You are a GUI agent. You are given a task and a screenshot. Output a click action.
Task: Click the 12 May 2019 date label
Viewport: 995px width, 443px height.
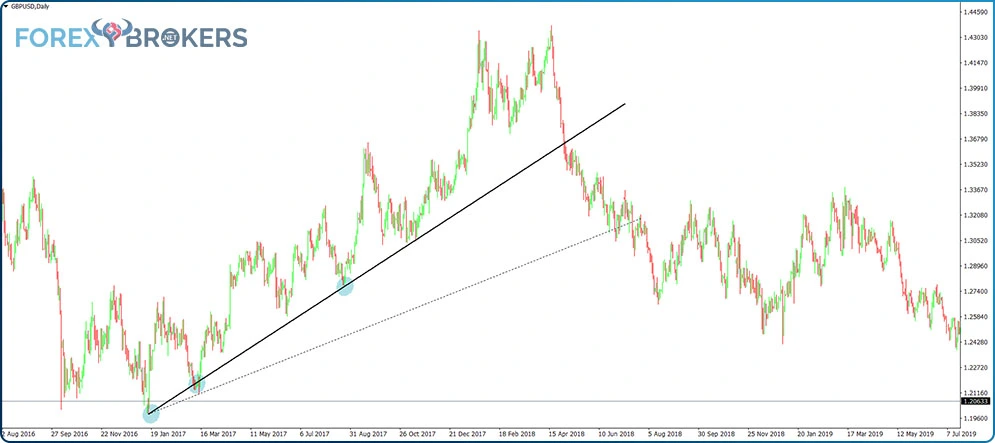point(914,433)
